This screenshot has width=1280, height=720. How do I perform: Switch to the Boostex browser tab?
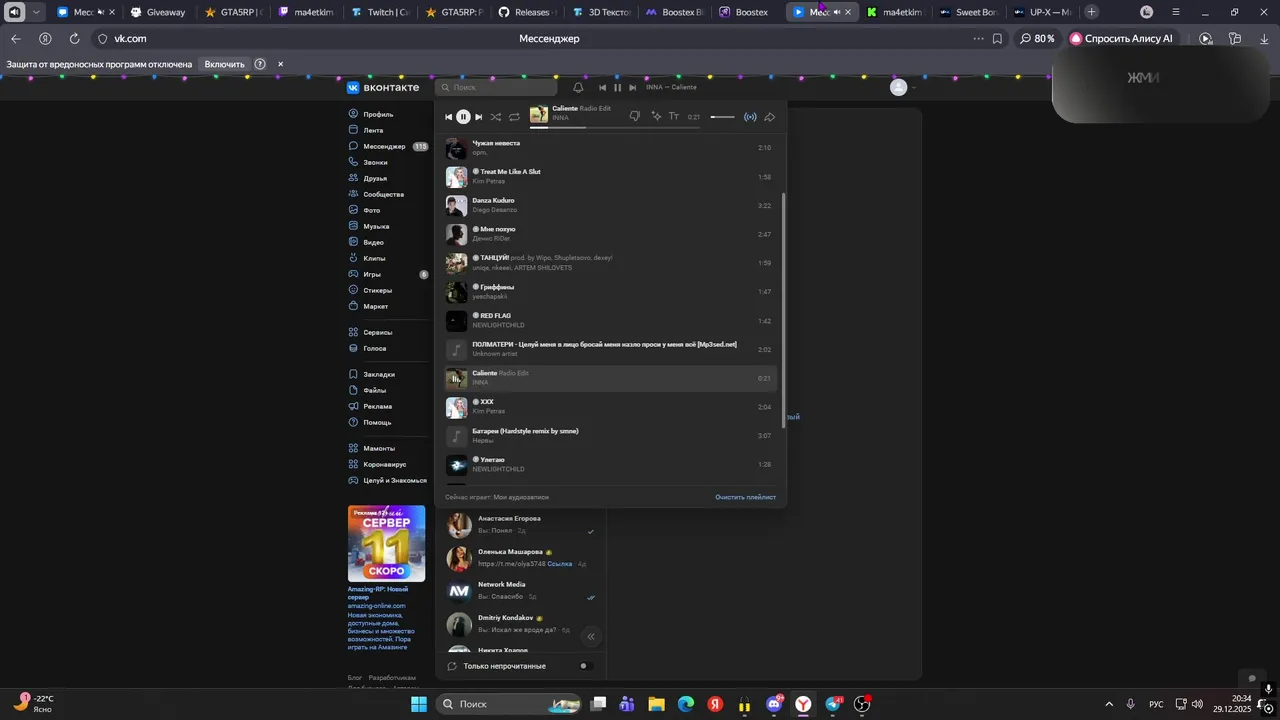tap(750, 12)
